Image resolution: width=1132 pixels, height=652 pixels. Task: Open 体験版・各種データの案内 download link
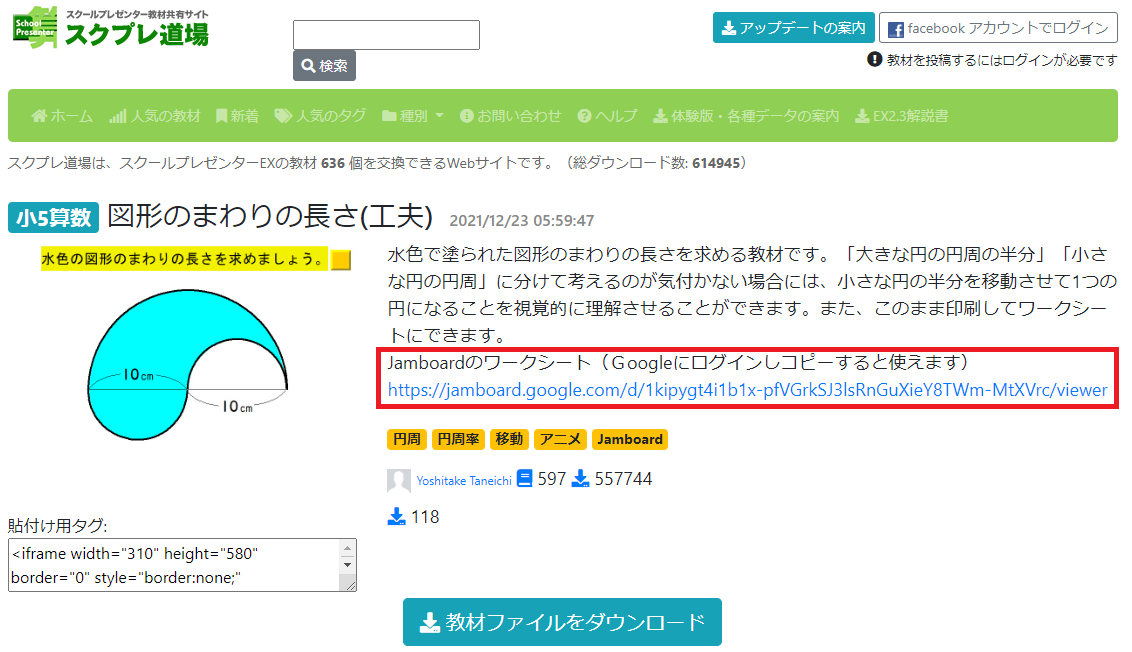746,116
